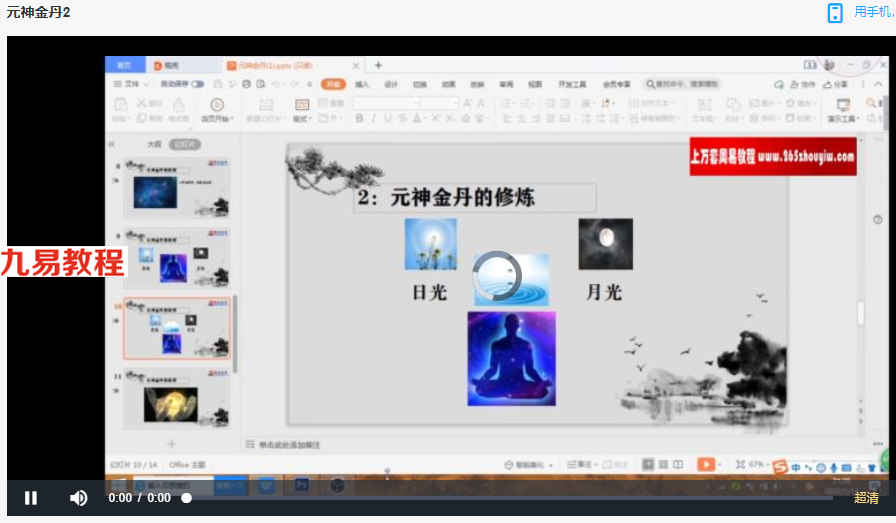Select the 日光 sunlight image
The image size is (896, 523).
[430, 243]
